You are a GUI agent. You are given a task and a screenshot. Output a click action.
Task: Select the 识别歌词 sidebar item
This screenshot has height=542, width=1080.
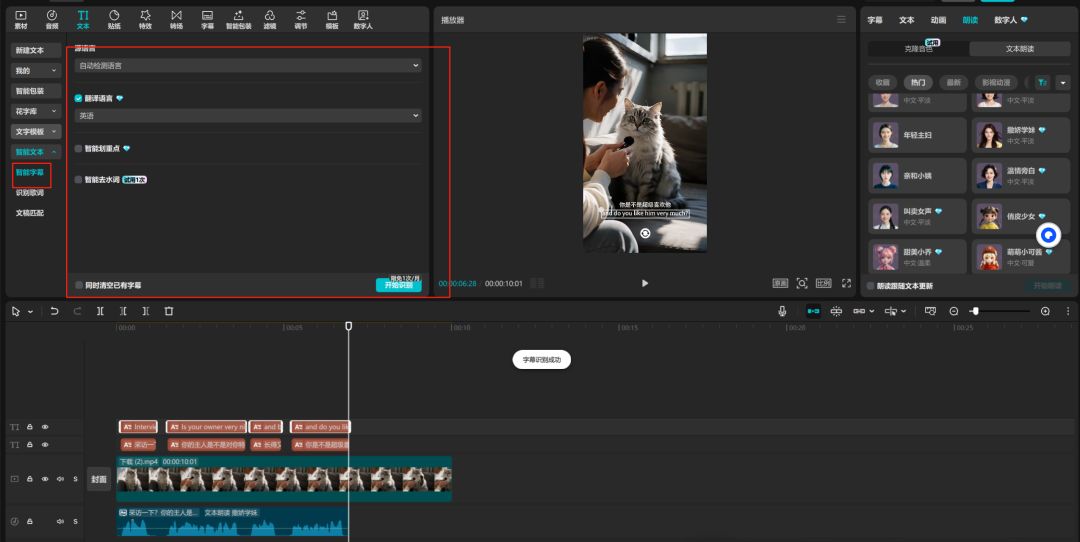30,193
